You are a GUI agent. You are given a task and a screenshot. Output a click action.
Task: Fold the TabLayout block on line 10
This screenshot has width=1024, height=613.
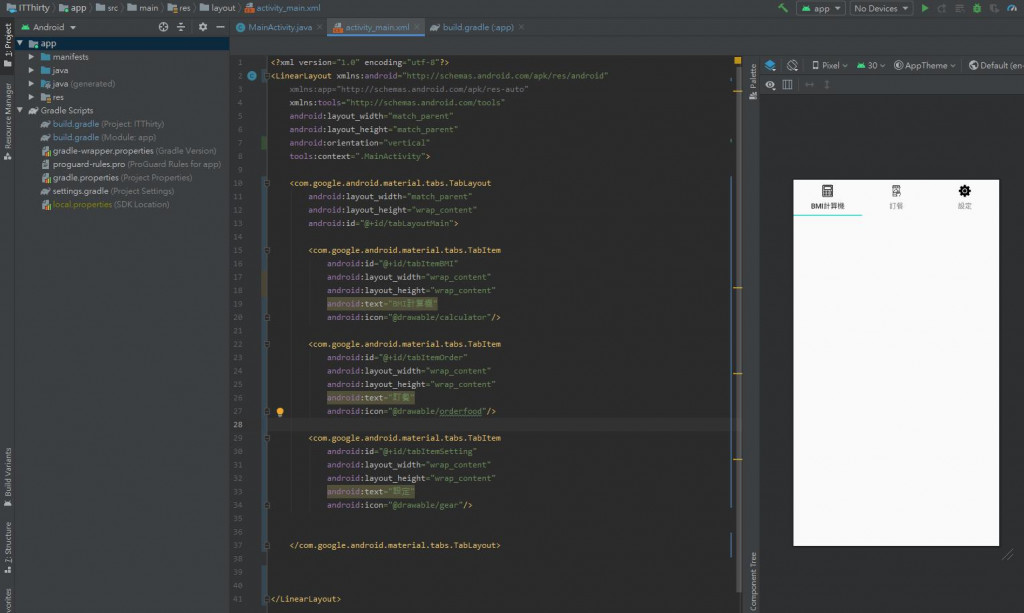tap(266, 183)
